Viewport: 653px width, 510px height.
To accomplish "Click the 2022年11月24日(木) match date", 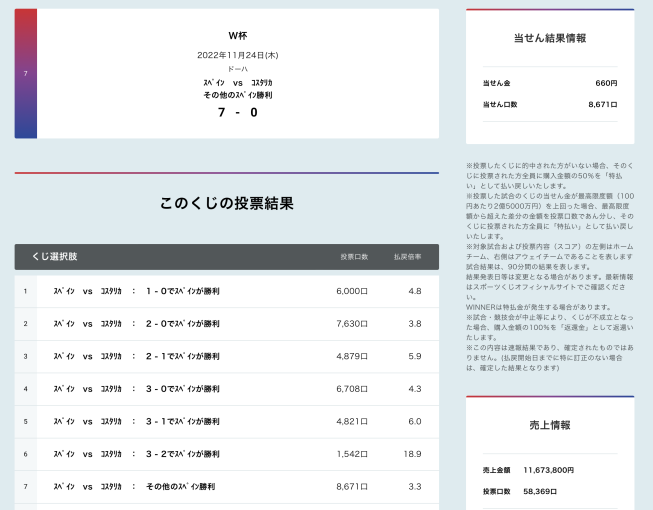I will point(237,55).
